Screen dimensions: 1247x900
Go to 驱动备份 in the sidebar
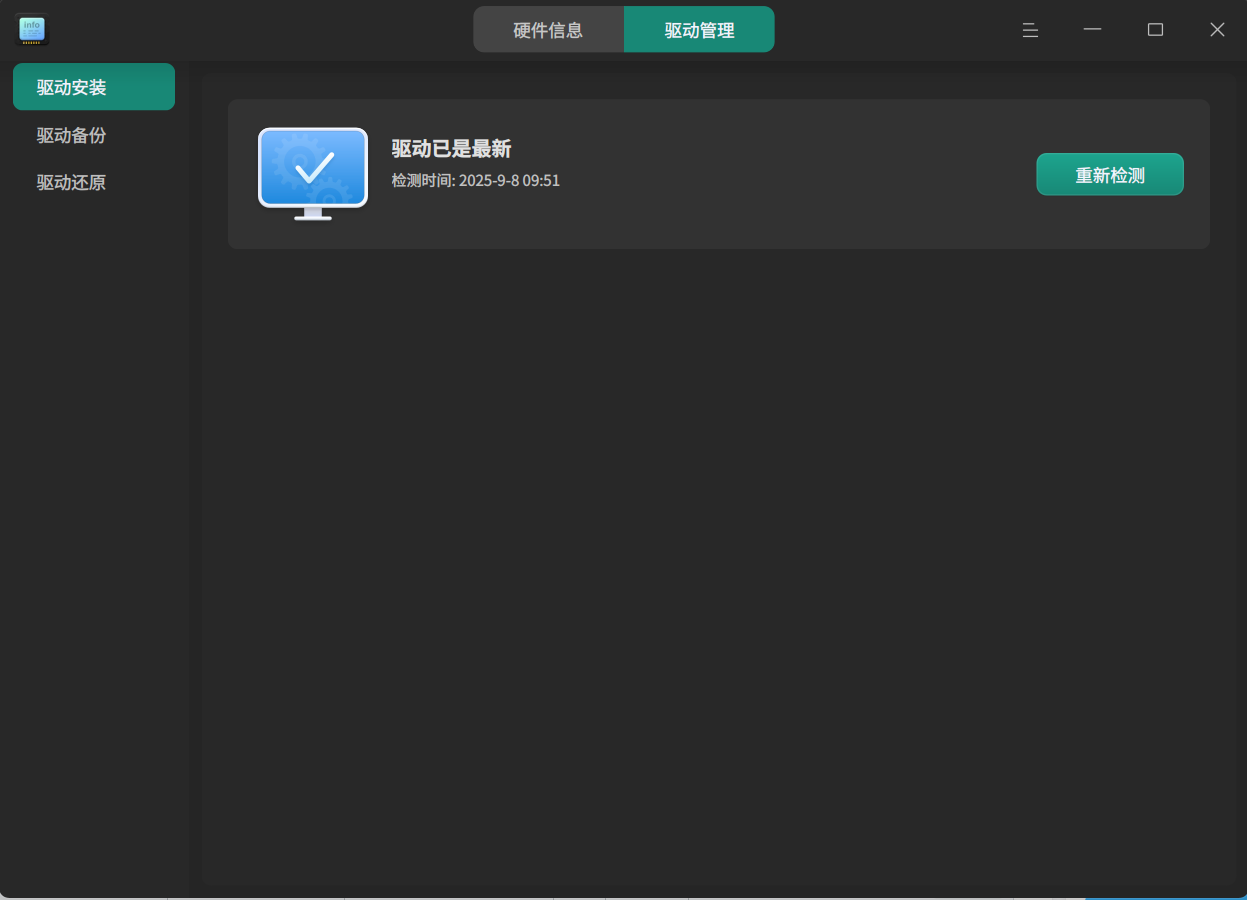(x=94, y=135)
